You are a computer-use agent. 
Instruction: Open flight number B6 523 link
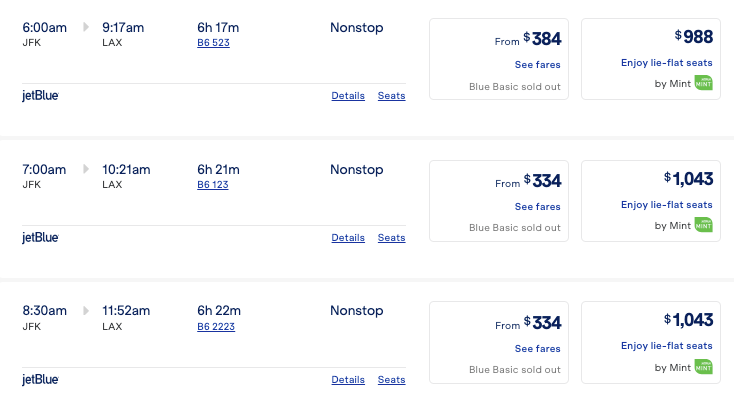pyautogui.click(x=212, y=43)
